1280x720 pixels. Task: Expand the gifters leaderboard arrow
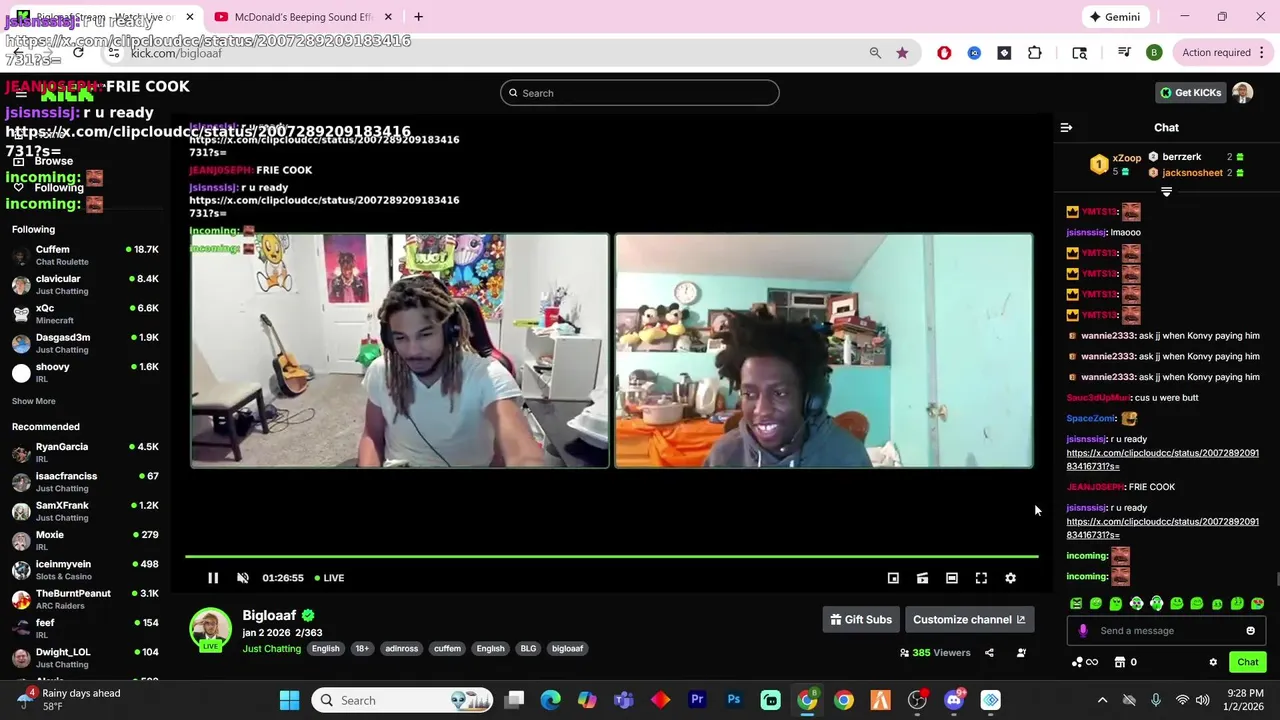point(1166,191)
